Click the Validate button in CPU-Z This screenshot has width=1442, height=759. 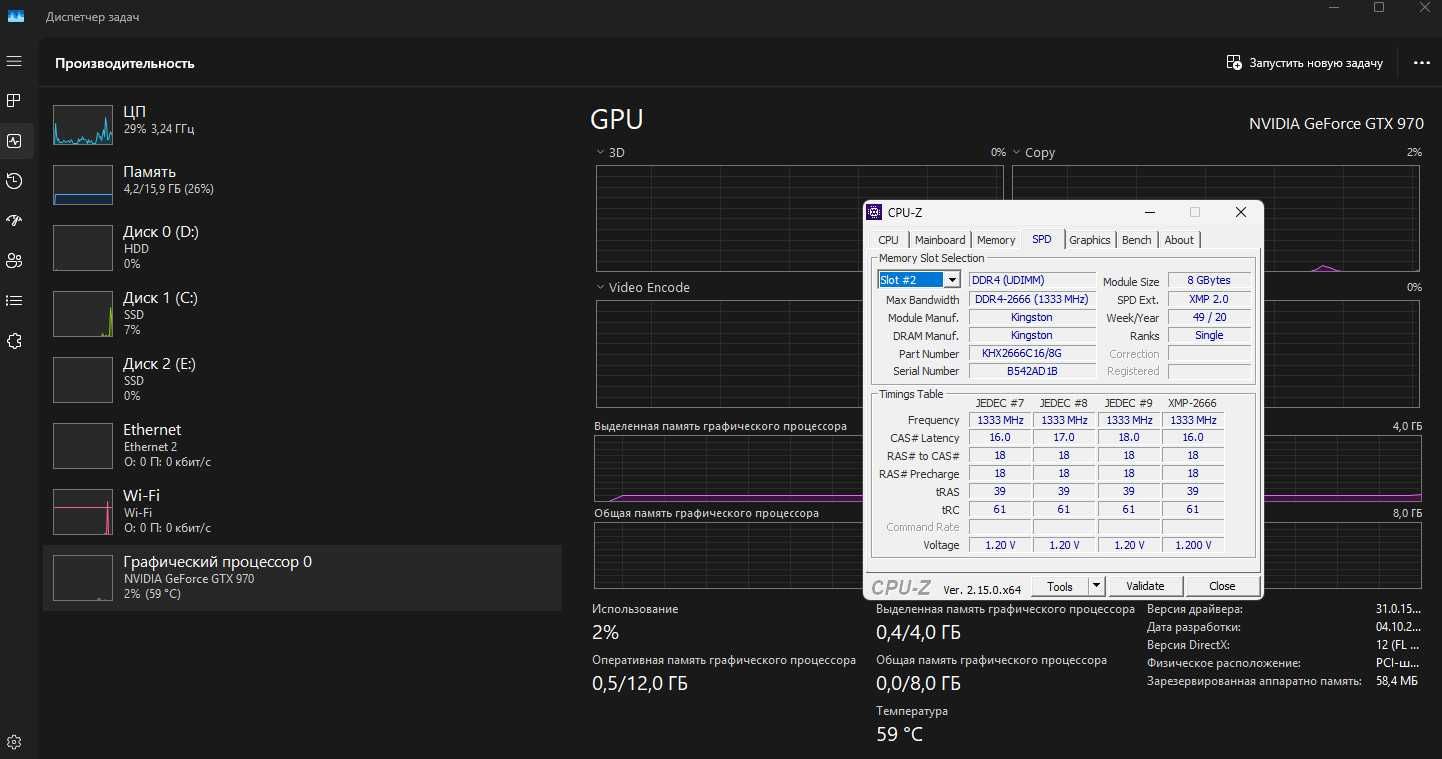coord(1145,586)
